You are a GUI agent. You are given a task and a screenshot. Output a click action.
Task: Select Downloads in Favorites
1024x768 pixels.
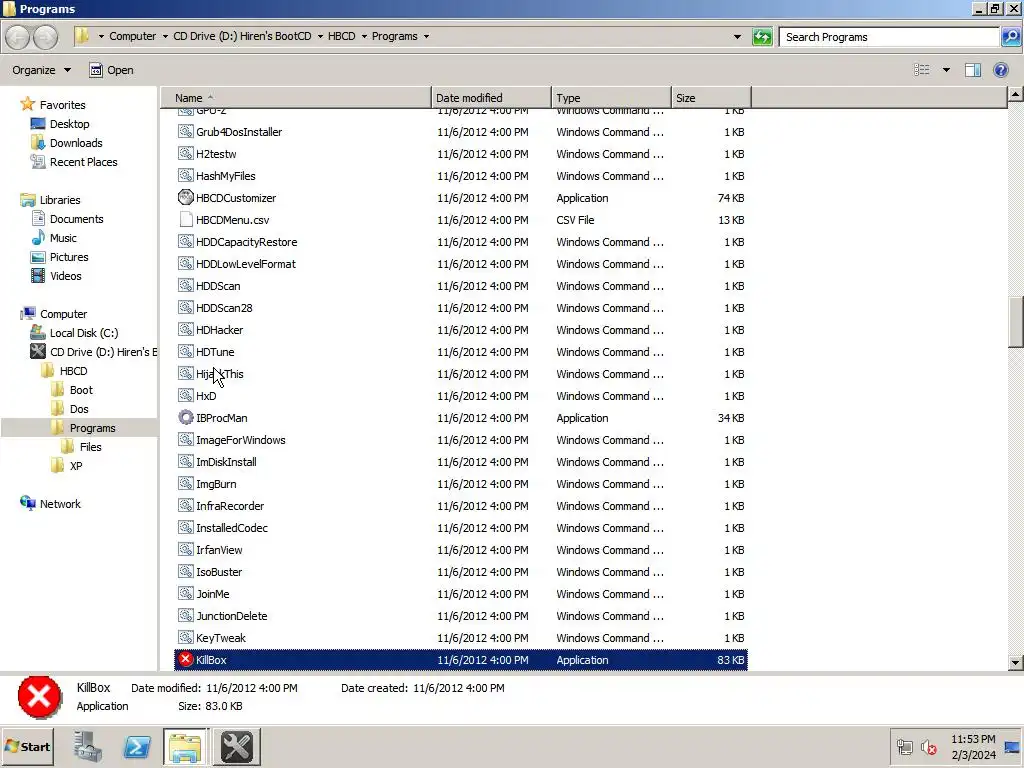76,142
